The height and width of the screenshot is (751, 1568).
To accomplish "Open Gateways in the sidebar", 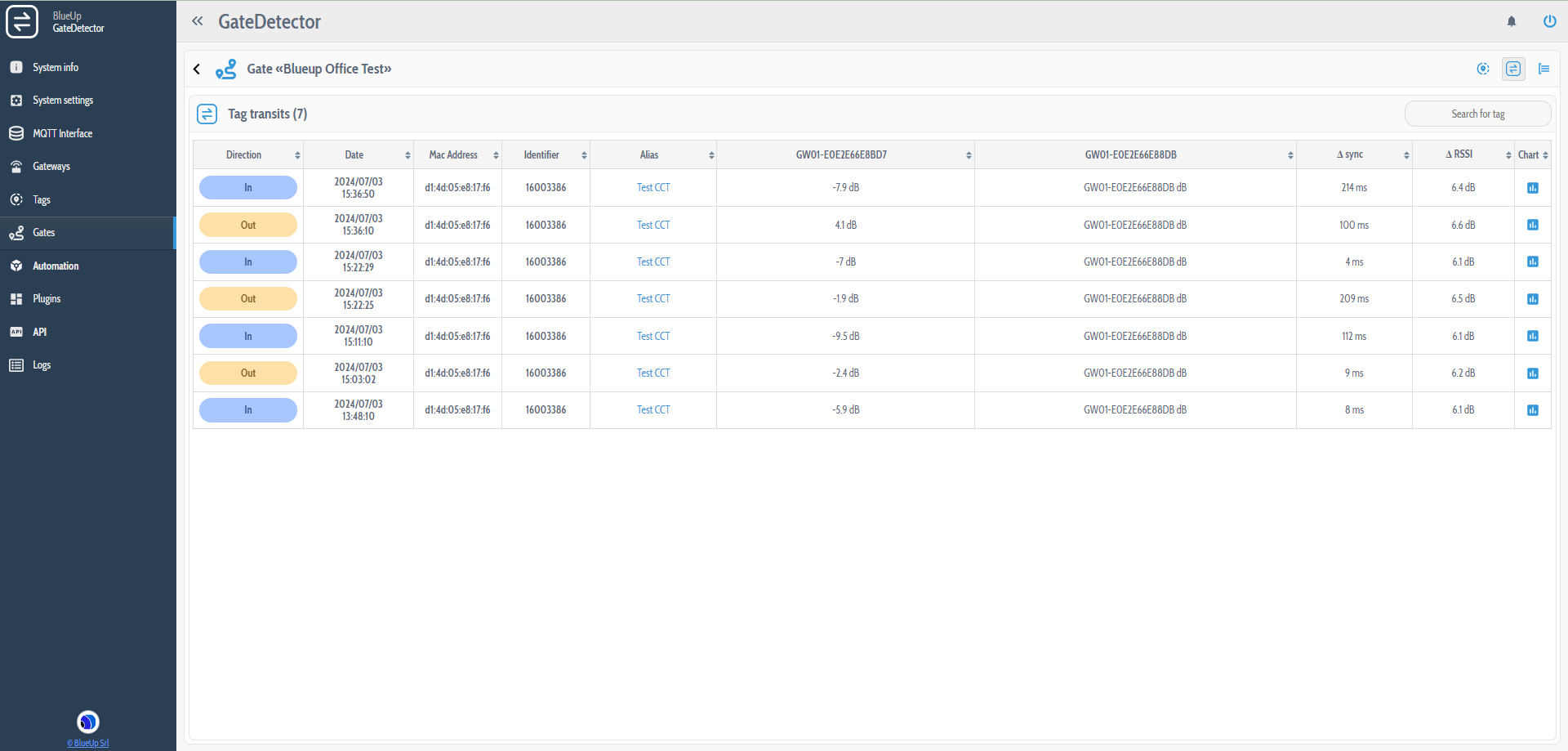I will click(51, 167).
